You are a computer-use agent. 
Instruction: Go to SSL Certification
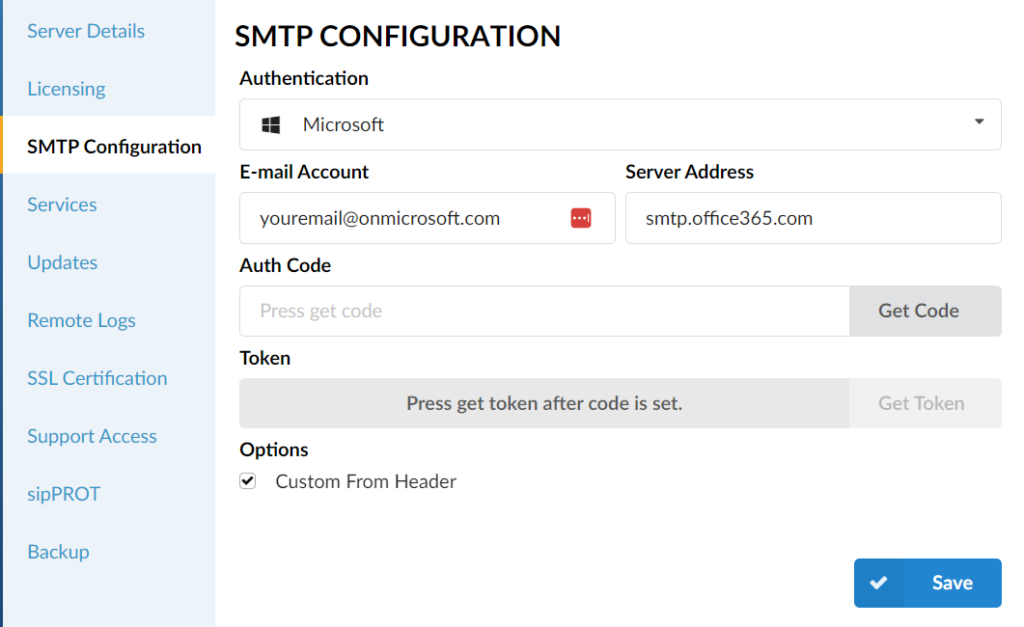click(97, 378)
